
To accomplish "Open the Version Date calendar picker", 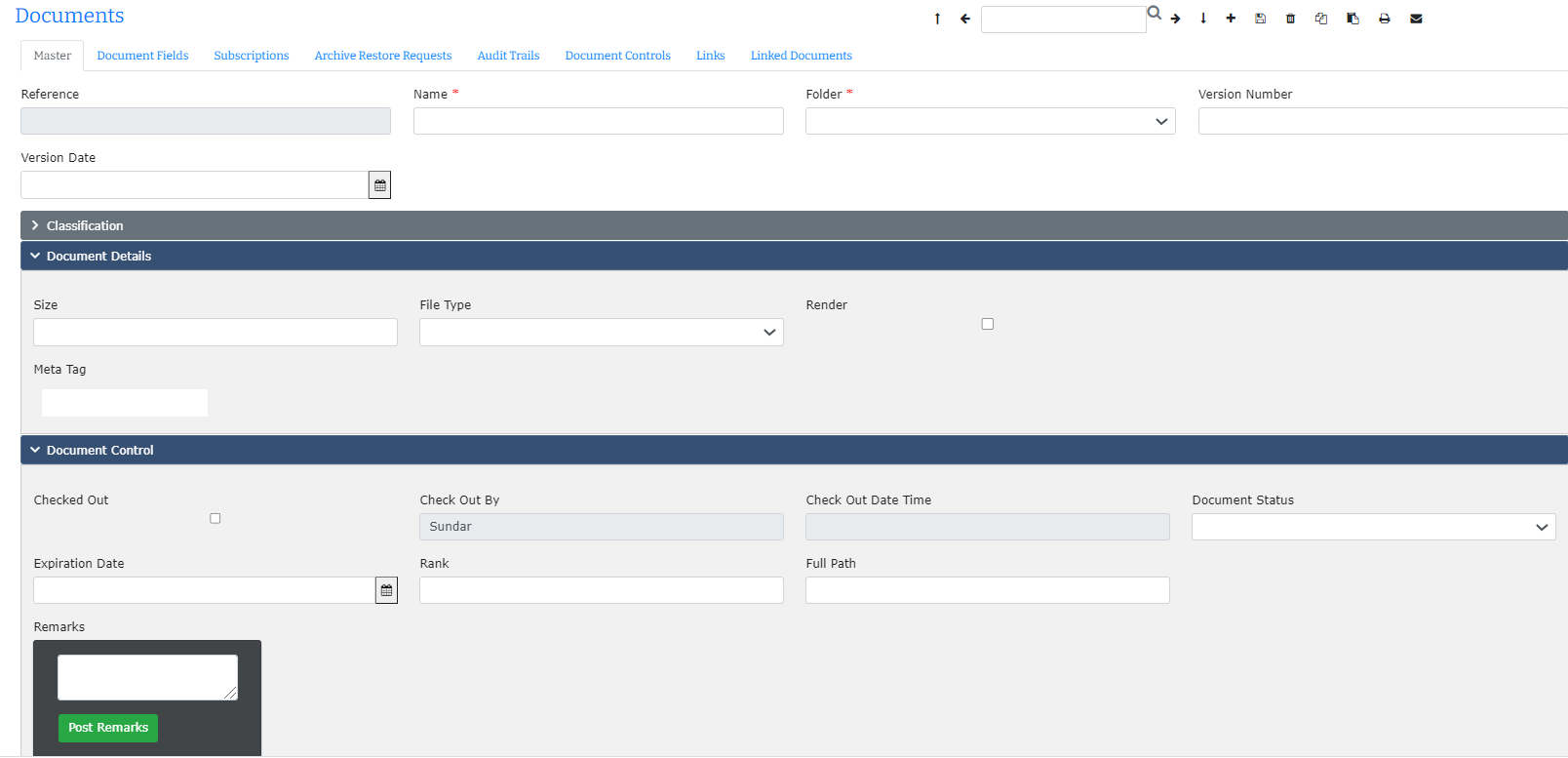I will point(379,185).
